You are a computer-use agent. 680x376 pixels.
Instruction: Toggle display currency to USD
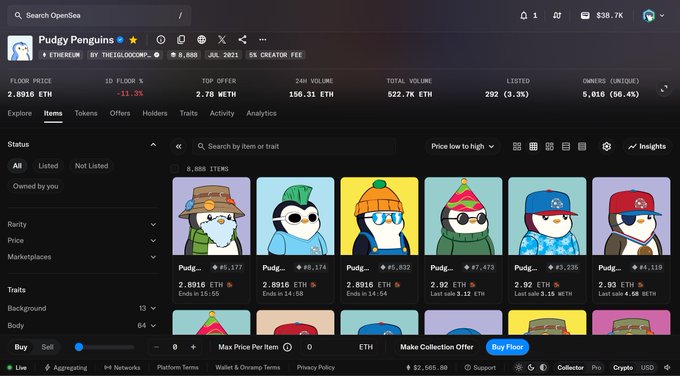[x=647, y=367]
